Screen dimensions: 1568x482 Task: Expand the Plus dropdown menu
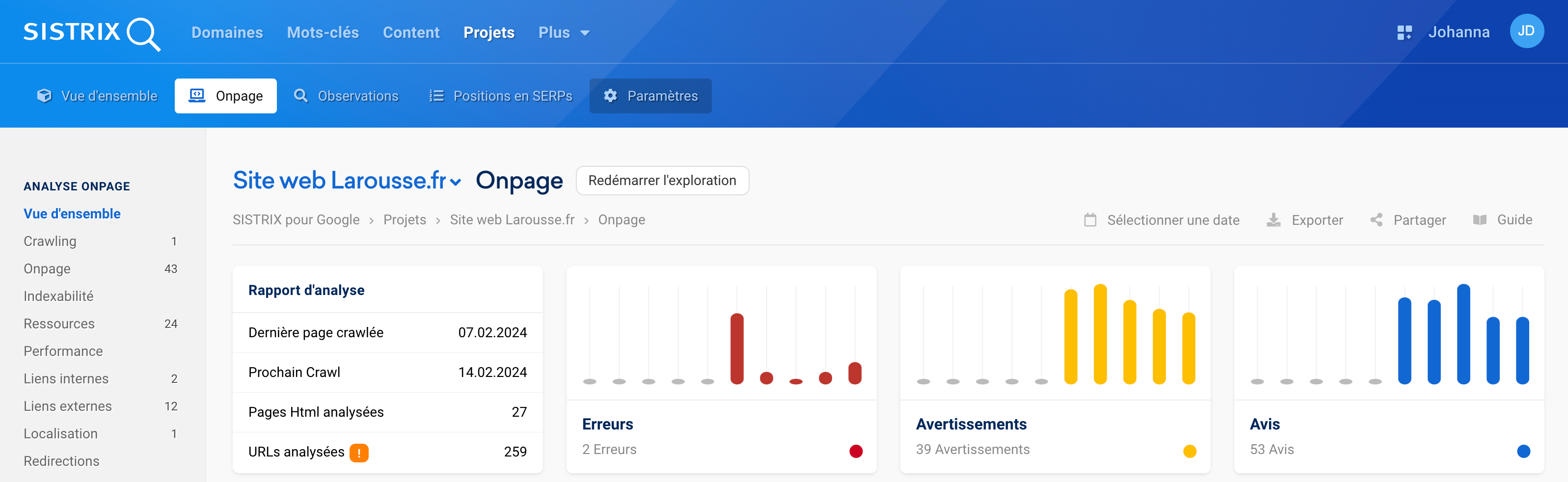coord(564,32)
